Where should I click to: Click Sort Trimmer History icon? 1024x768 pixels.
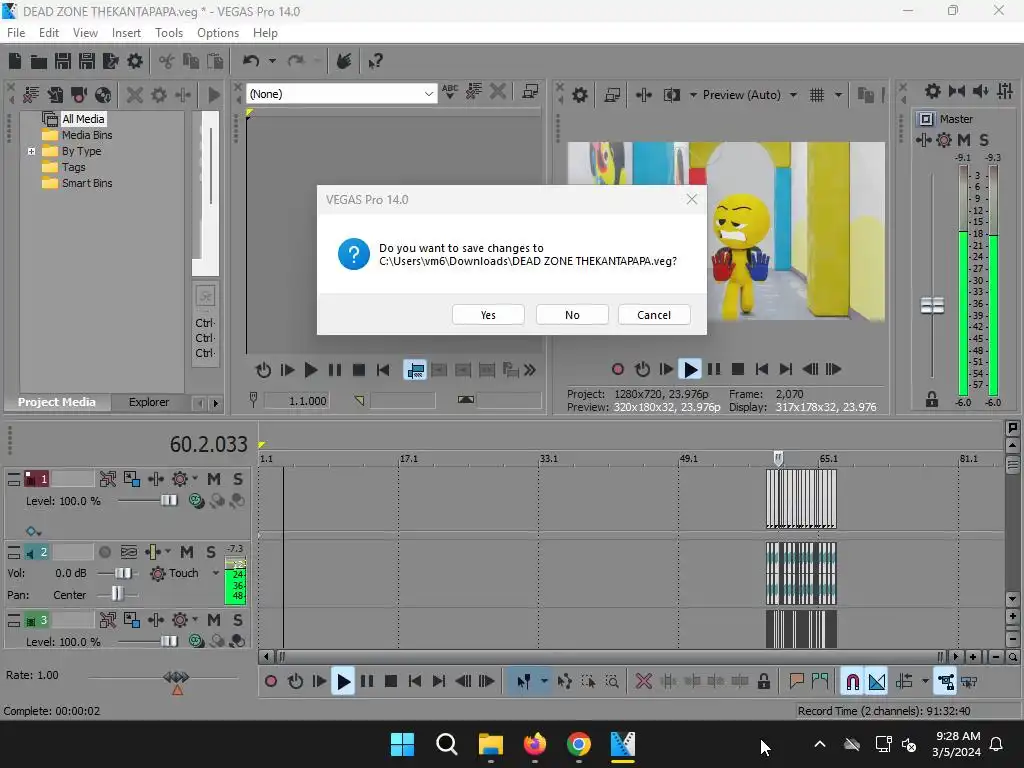(474, 92)
